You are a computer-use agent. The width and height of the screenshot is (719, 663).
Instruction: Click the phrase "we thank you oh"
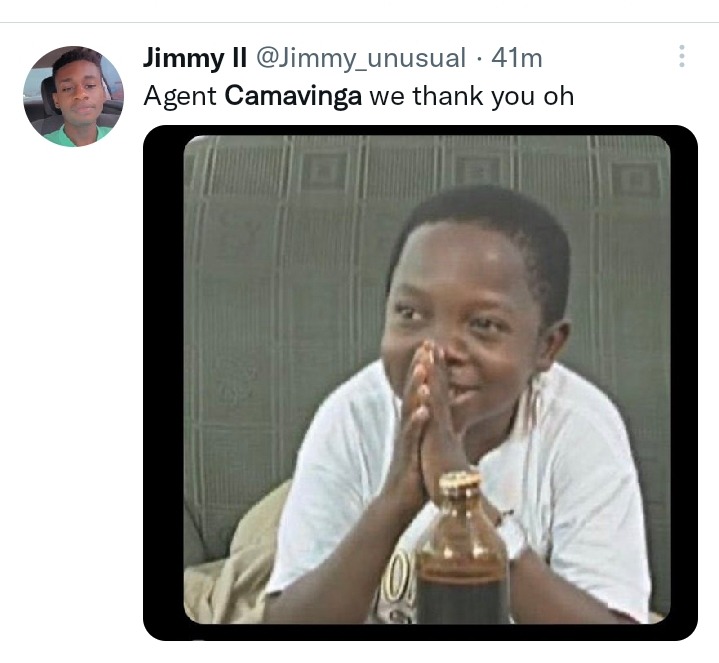coord(471,96)
